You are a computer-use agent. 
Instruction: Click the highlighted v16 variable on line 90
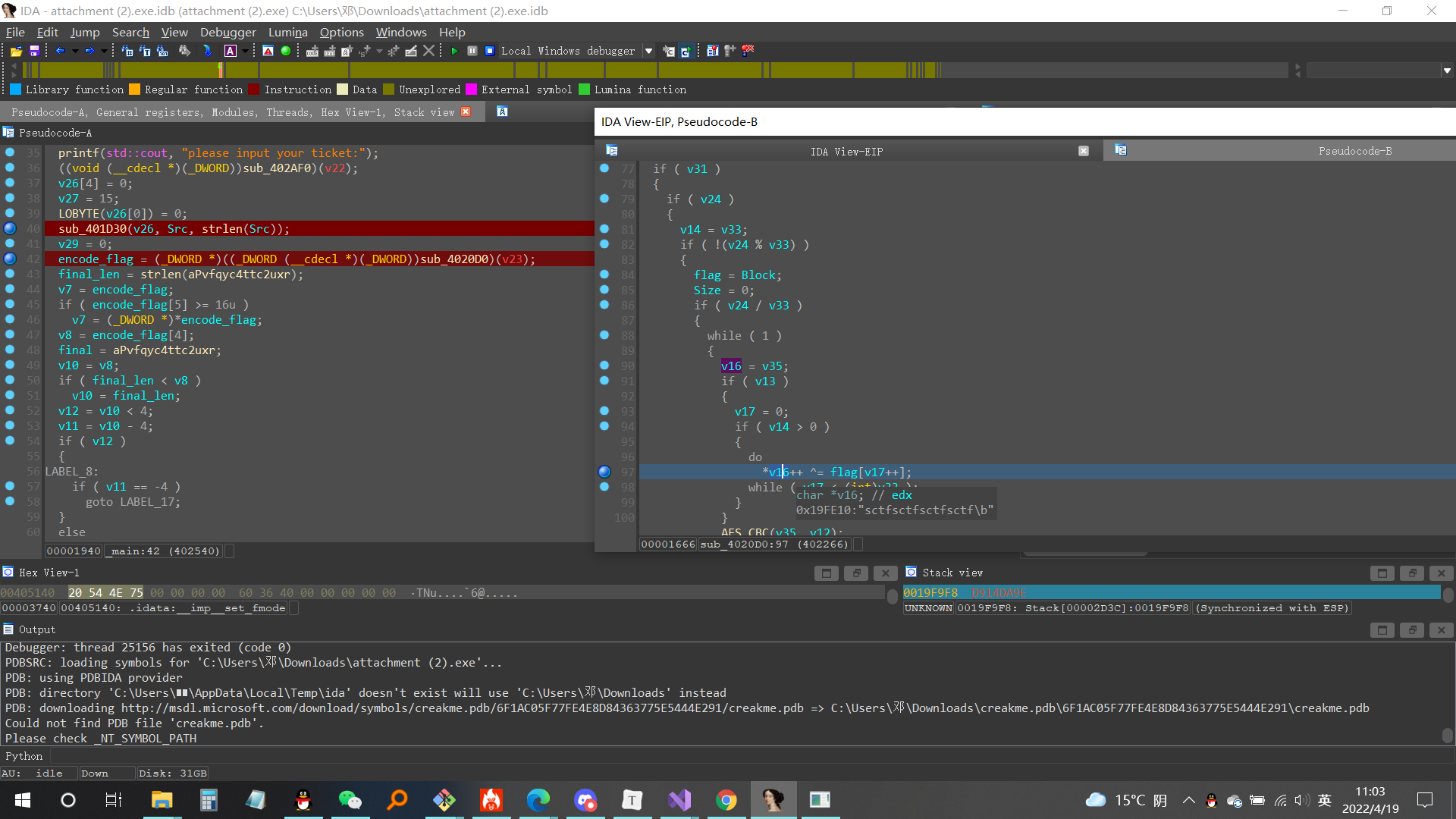731,366
